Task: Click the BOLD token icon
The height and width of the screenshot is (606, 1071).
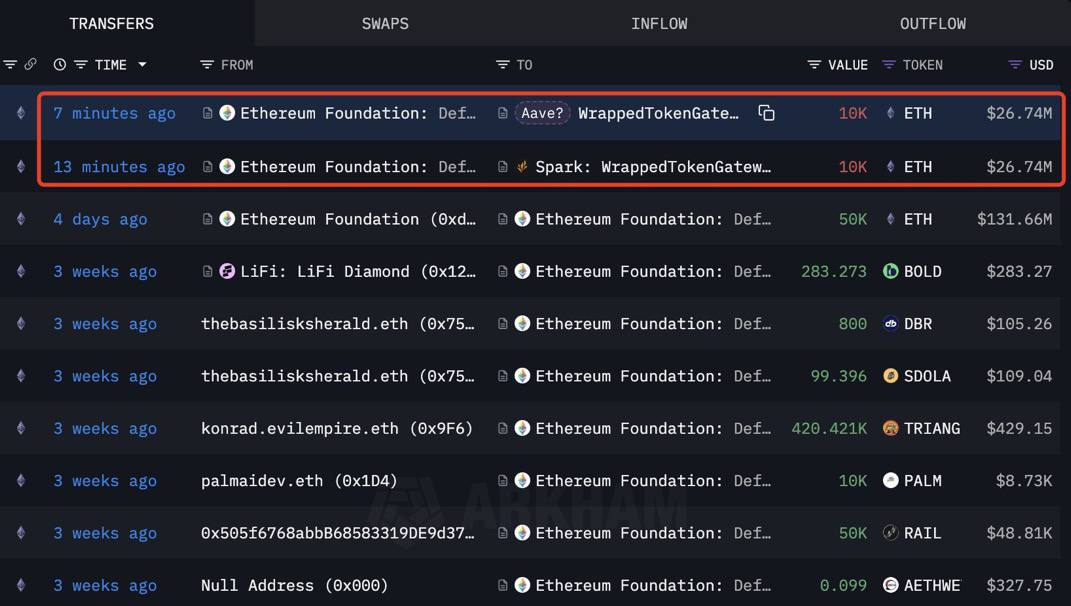Action: (891, 271)
